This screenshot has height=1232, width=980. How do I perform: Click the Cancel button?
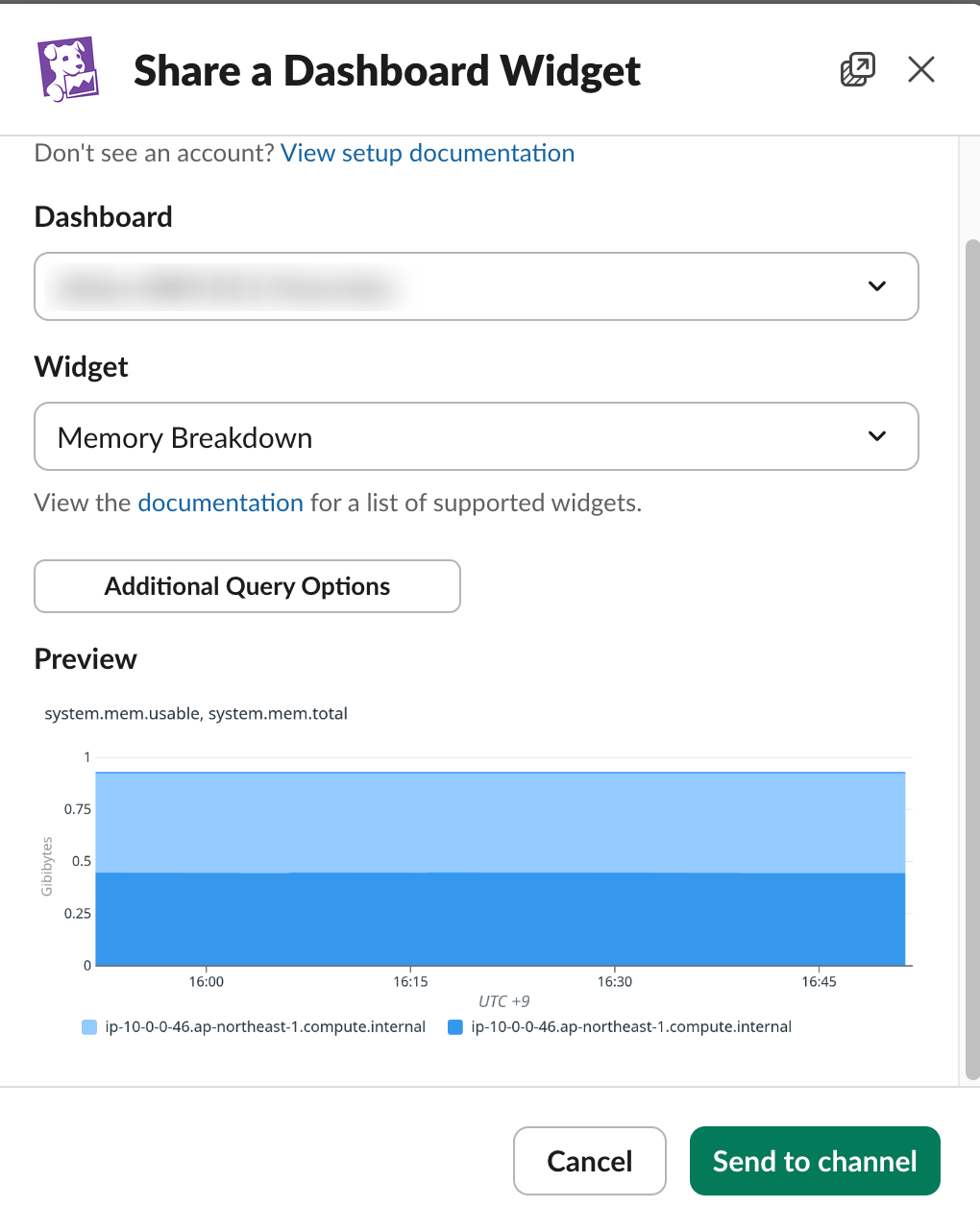click(589, 1161)
